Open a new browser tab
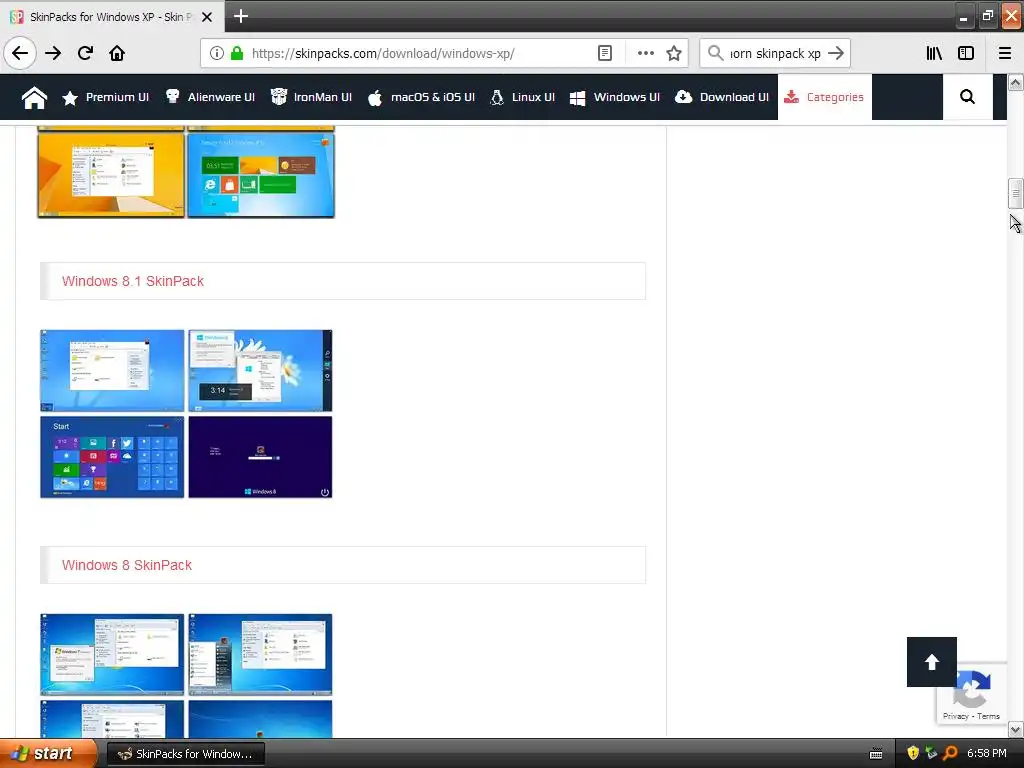Viewport: 1024px width, 768px height. click(240, 16)
